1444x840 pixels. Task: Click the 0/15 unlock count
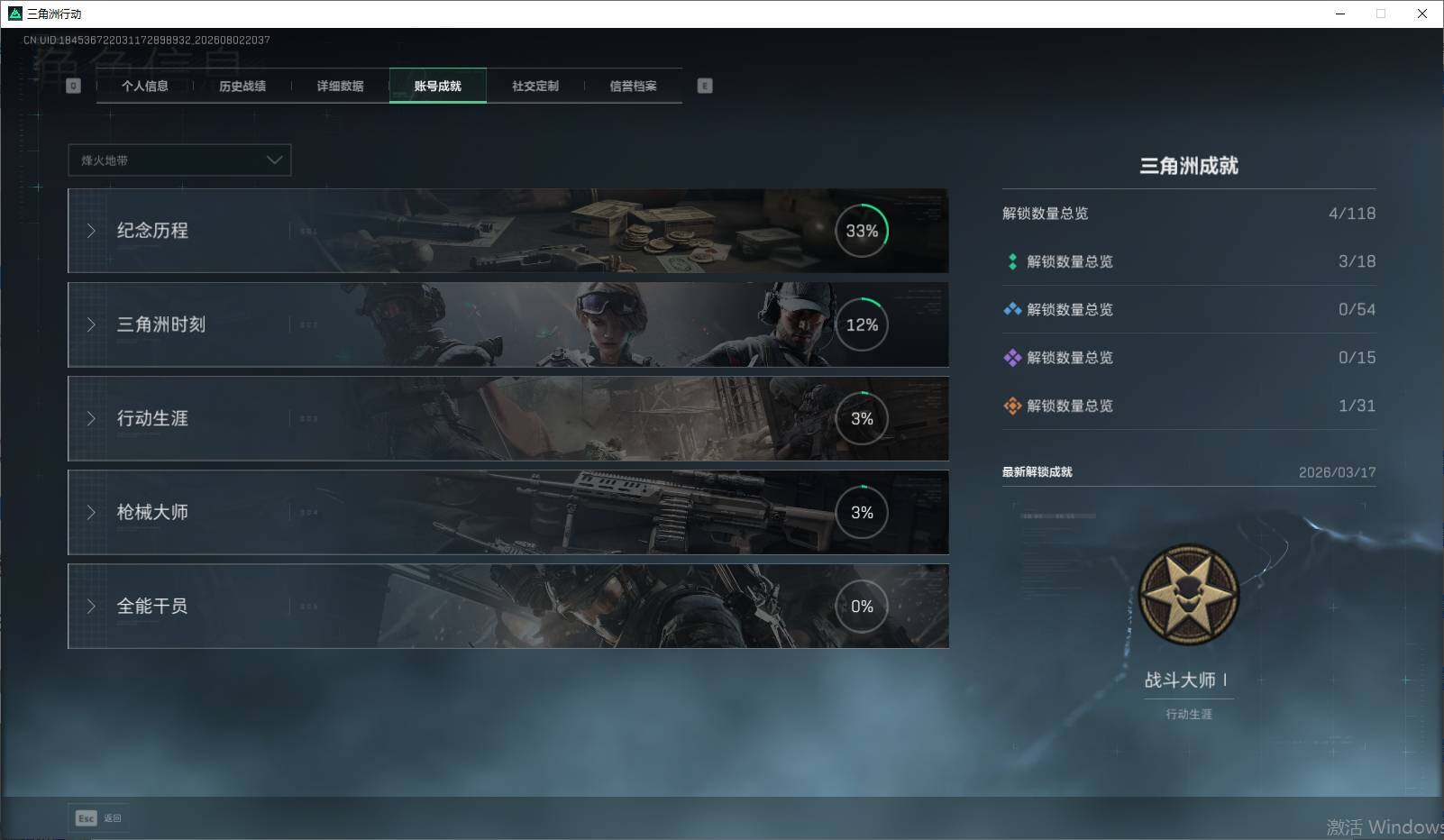coord(1357,358)
